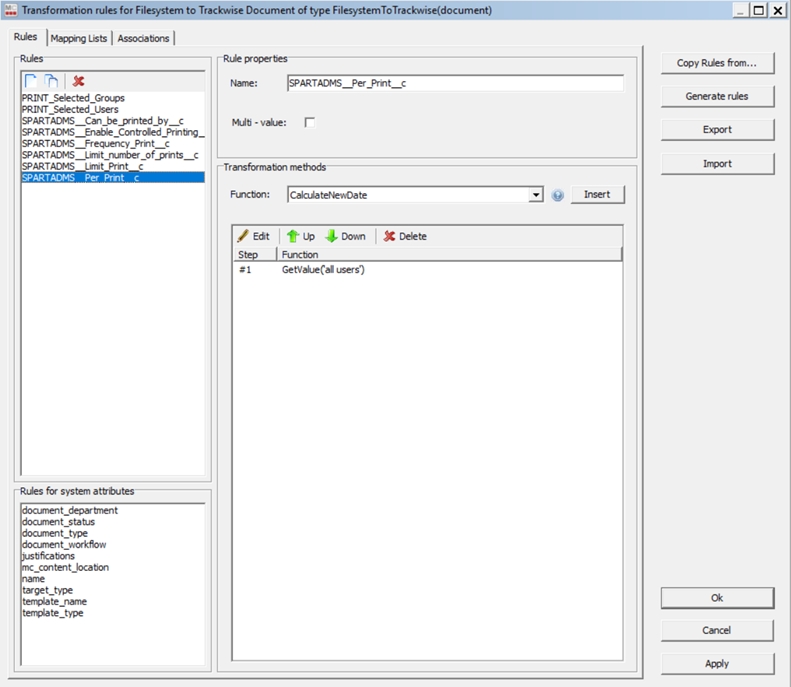Open the Associations tab
This screenshot has height=687, width=791.
pos(144,38)
